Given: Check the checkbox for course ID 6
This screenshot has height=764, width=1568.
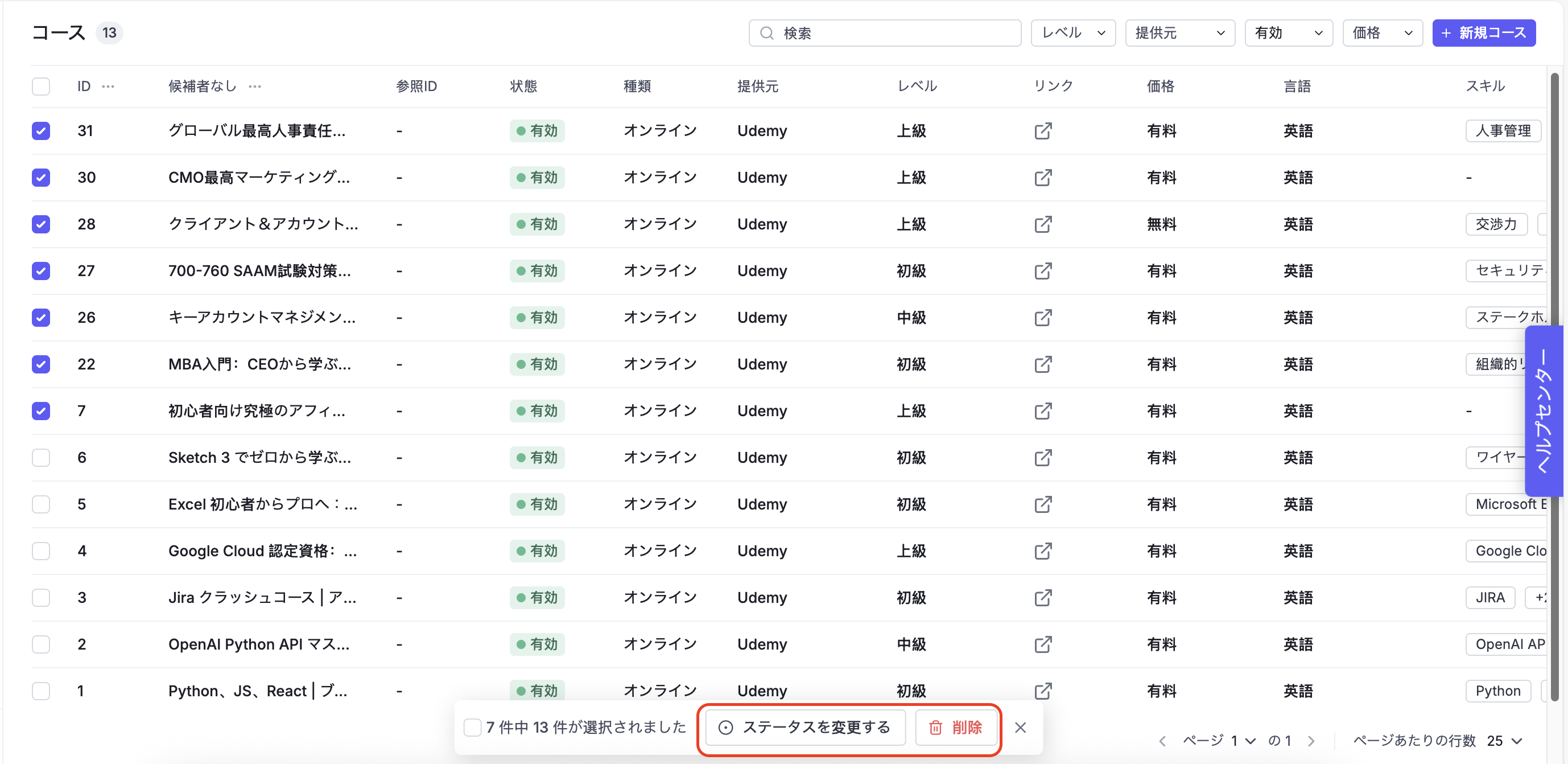Looking at the screenshot, I should tap(41, 458).
